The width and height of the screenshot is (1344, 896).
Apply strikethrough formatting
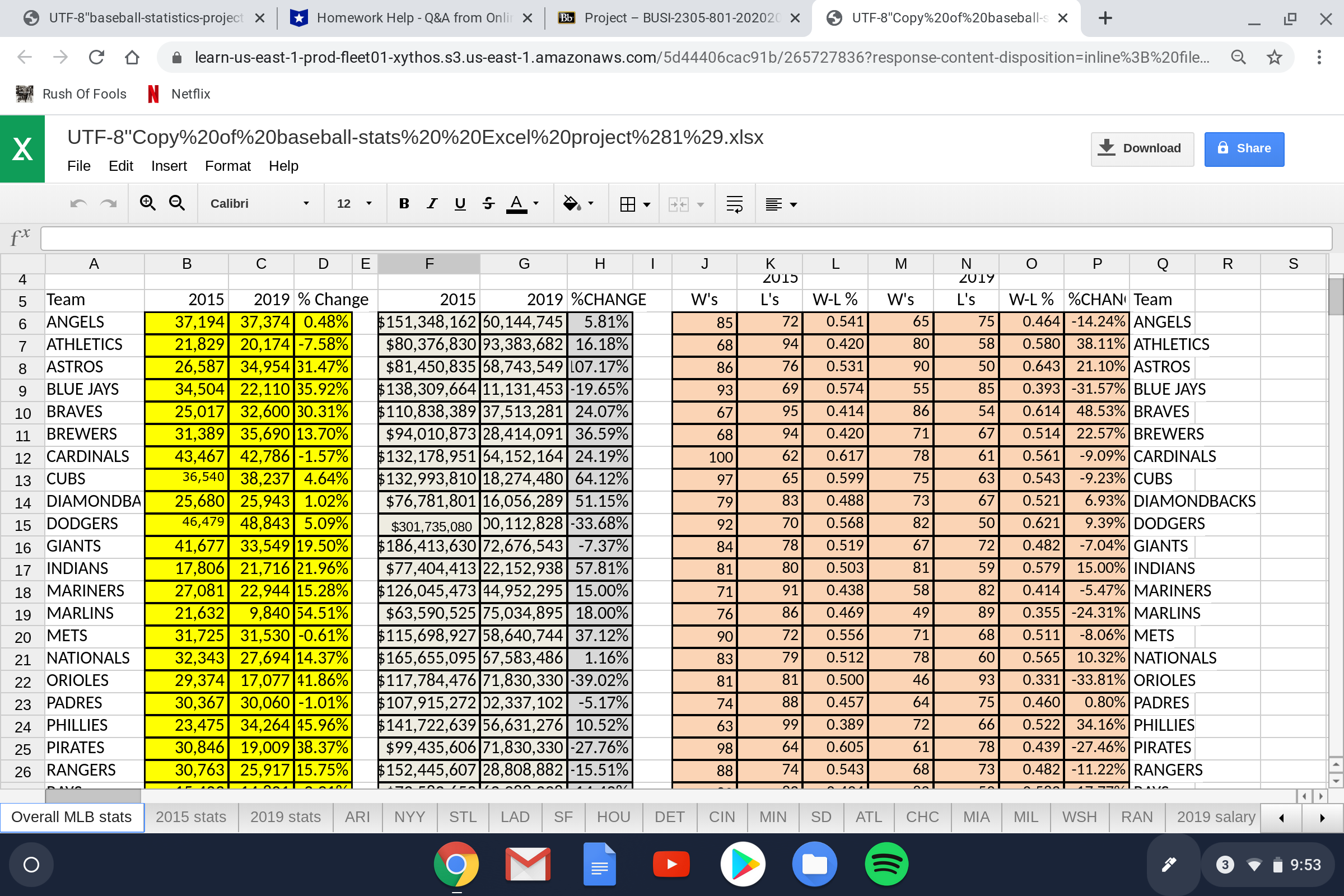pyautogui.click(x=487, y=203)
